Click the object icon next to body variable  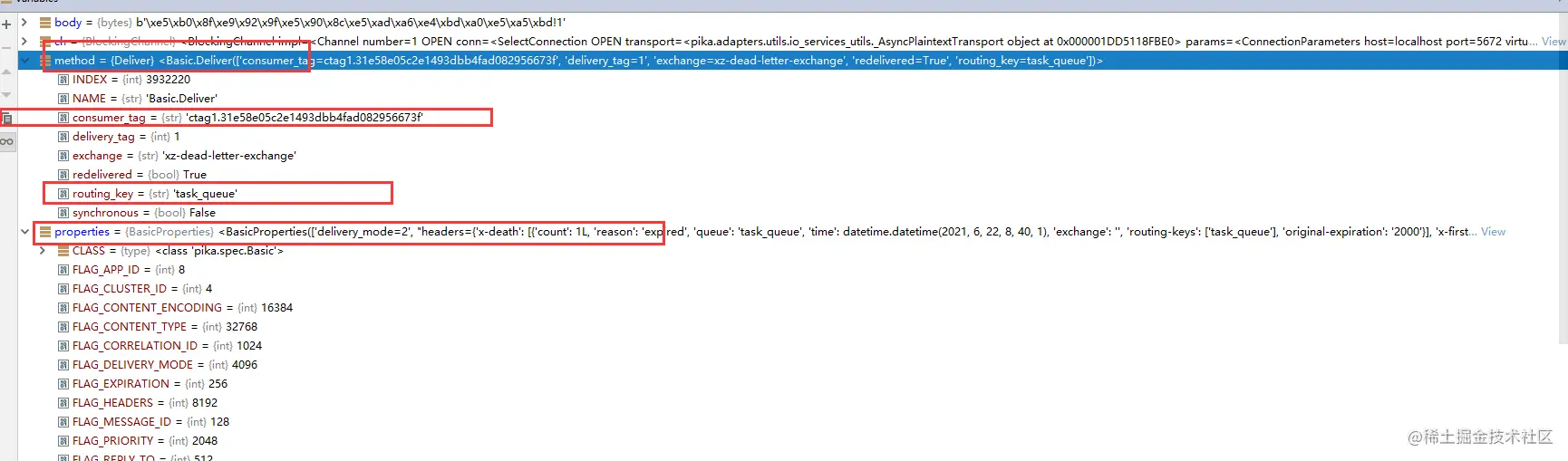pyautogui.click(x=45, y=23)
